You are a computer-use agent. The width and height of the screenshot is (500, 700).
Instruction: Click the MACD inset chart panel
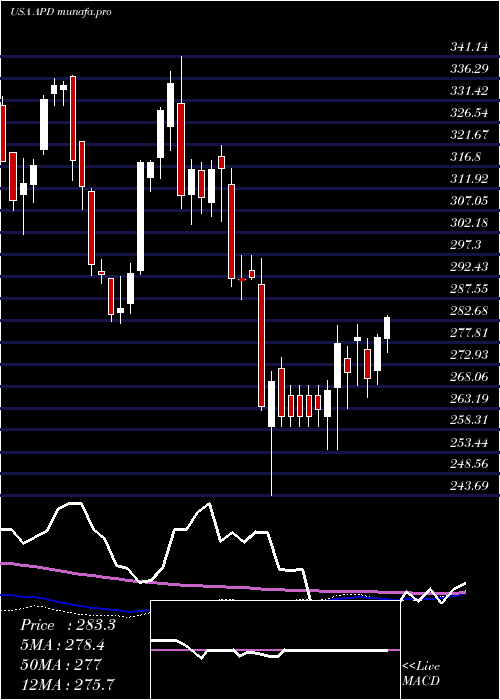tap(275, 650)
